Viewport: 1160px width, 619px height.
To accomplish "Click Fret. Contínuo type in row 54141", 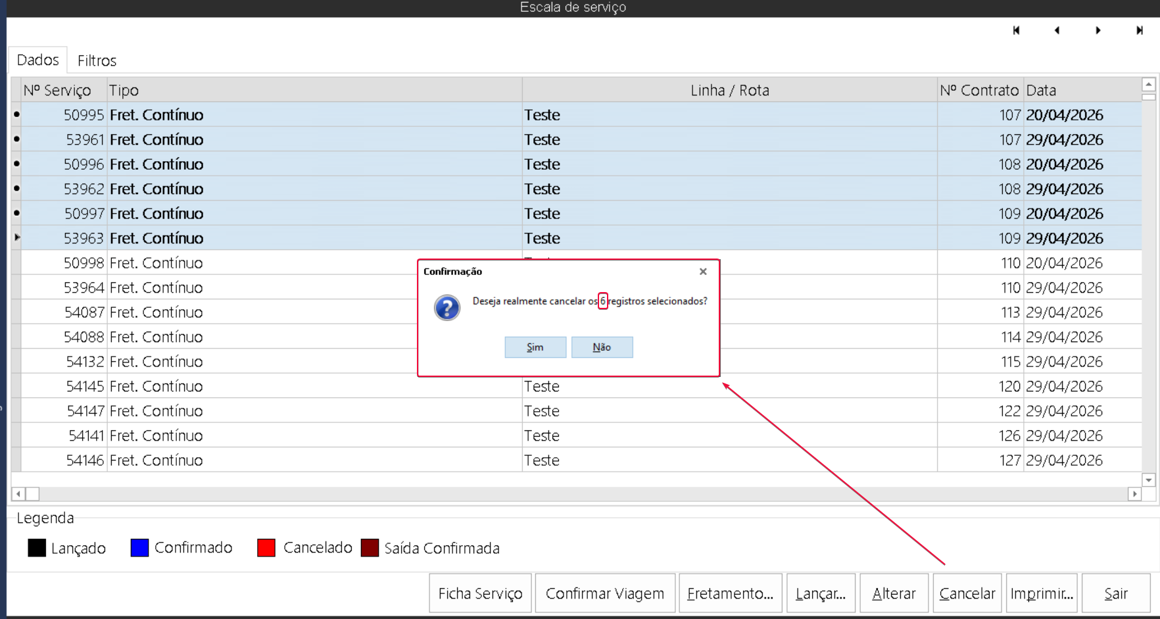I will pyautogui.click(x=314, y=435).
